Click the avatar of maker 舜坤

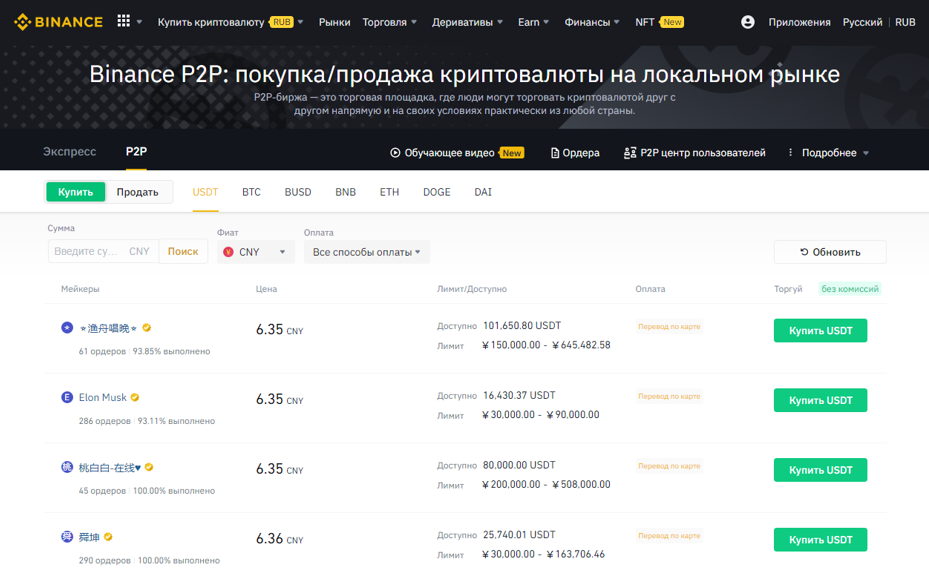point(67,537)
